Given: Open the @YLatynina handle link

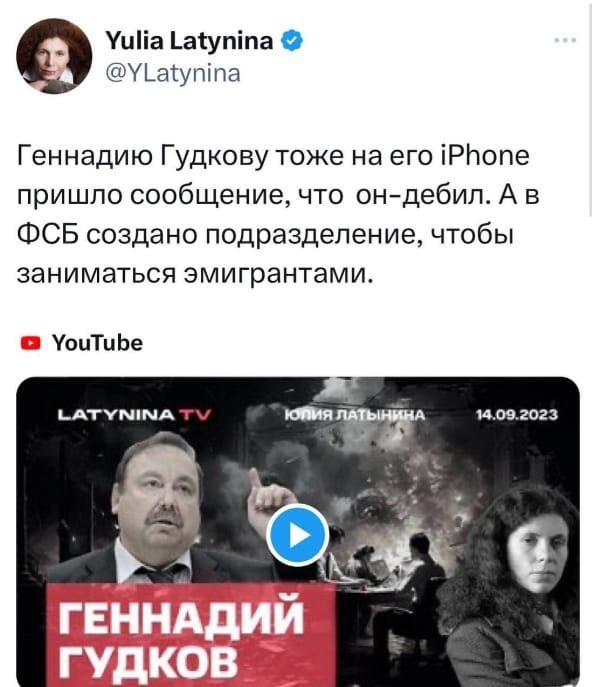Looking at the screenshot, I should 173,73.
